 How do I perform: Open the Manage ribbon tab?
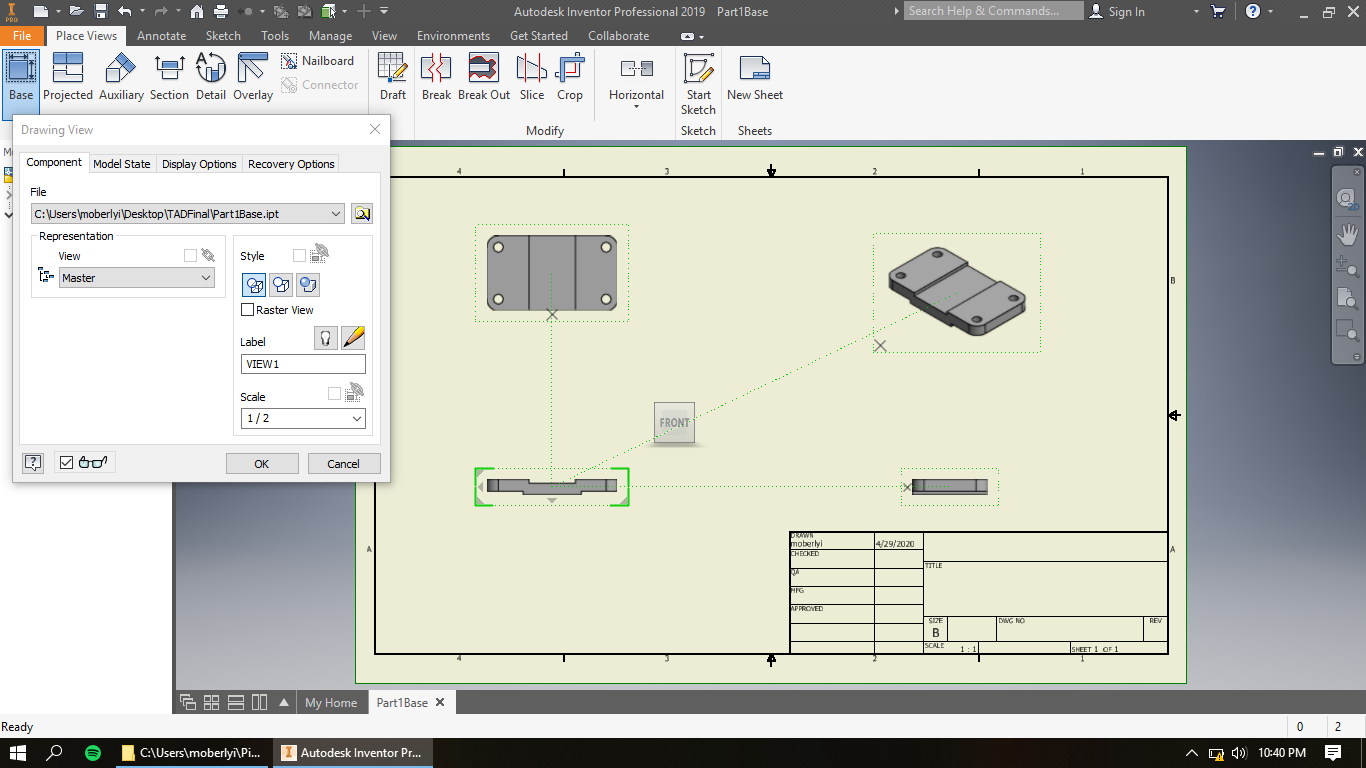pos(330,35)
